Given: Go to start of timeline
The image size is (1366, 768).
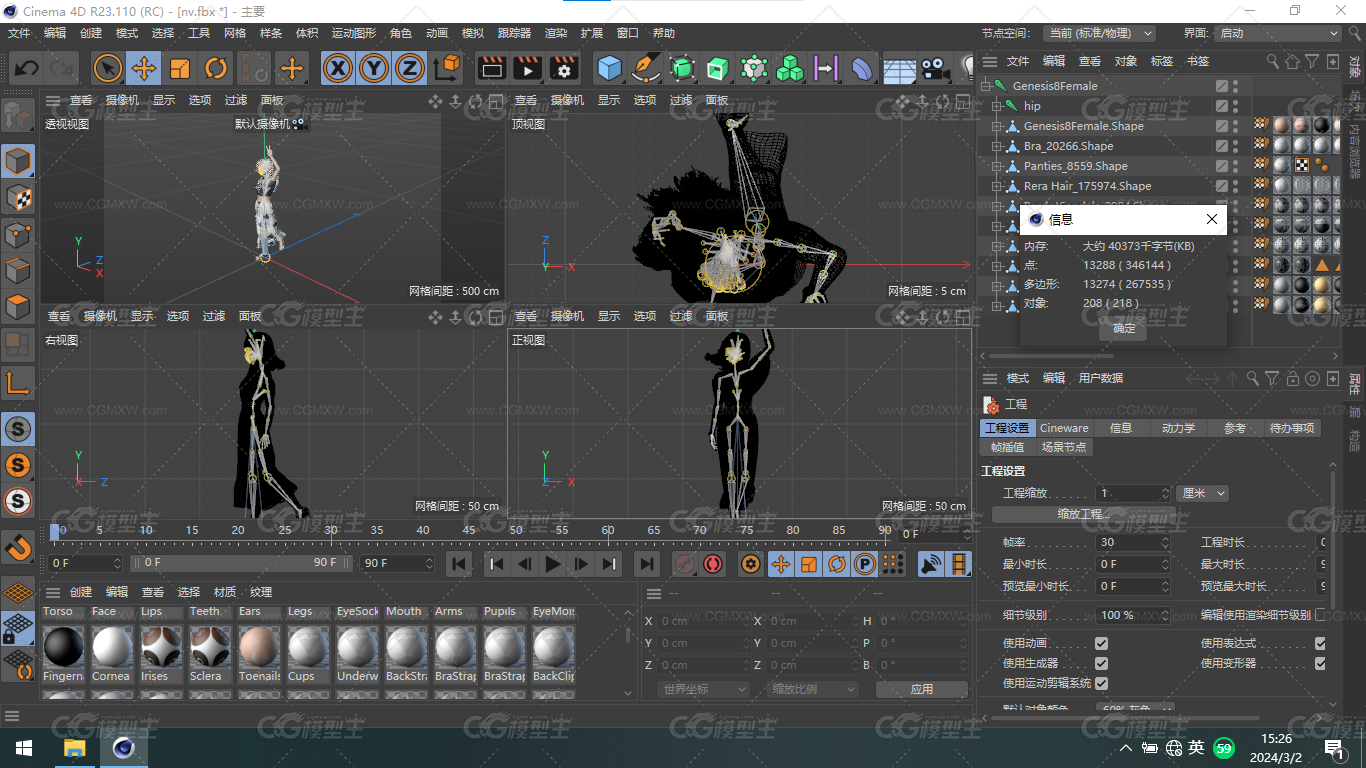Looking at the screenshot, I should click(x=459, y=564).
